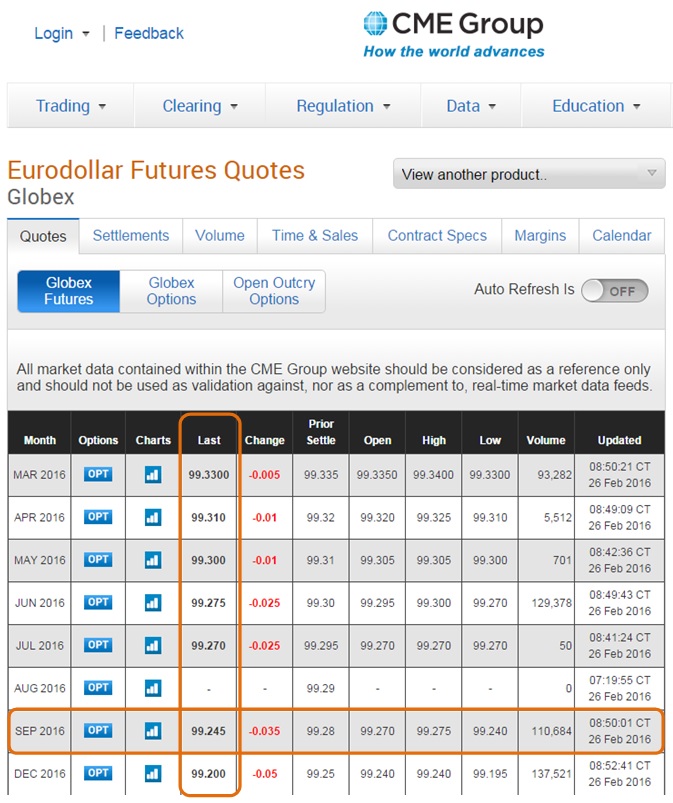This screenshot has height=803, width=673.
Task: Click the volume value 5,512
Action: point(557,518)
